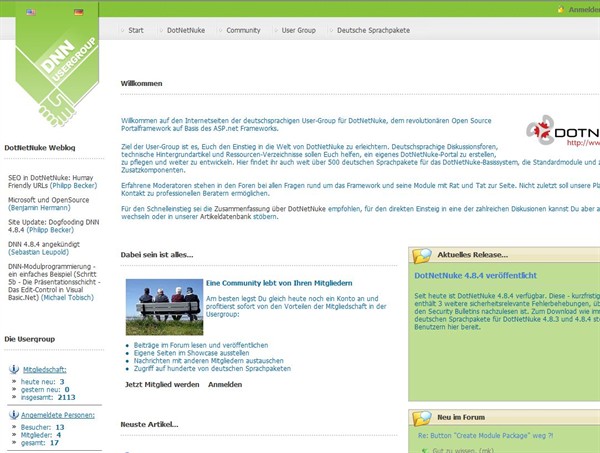Viewport: 600px width, 453px height.
Task: Click the user icon next to Anmelden at top
Action: pyautogui.click(x=561, y=11)
